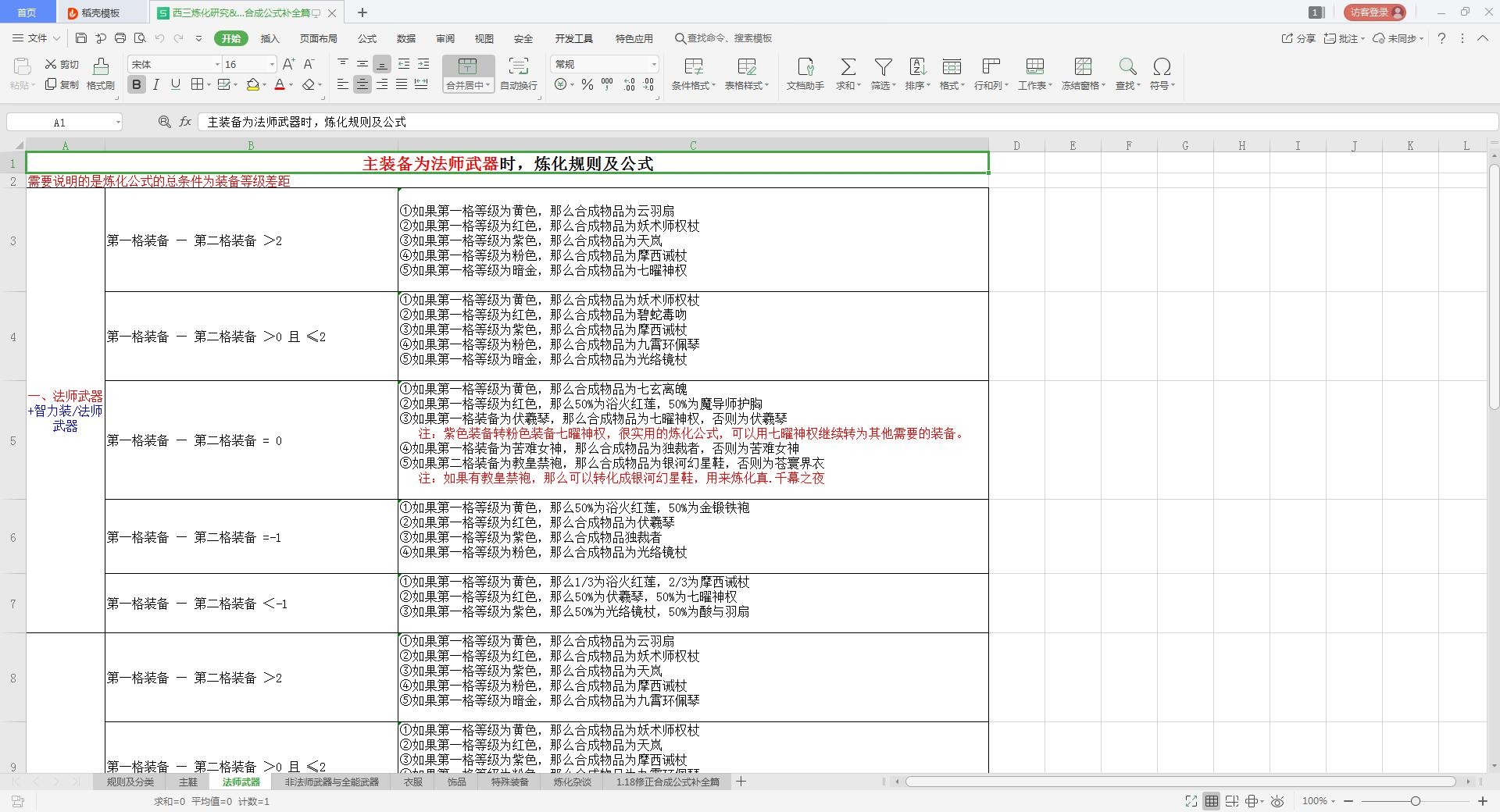Click the Share (分享) button
The height and width of the screenshot is (812, 1500).
point(1298,38)
